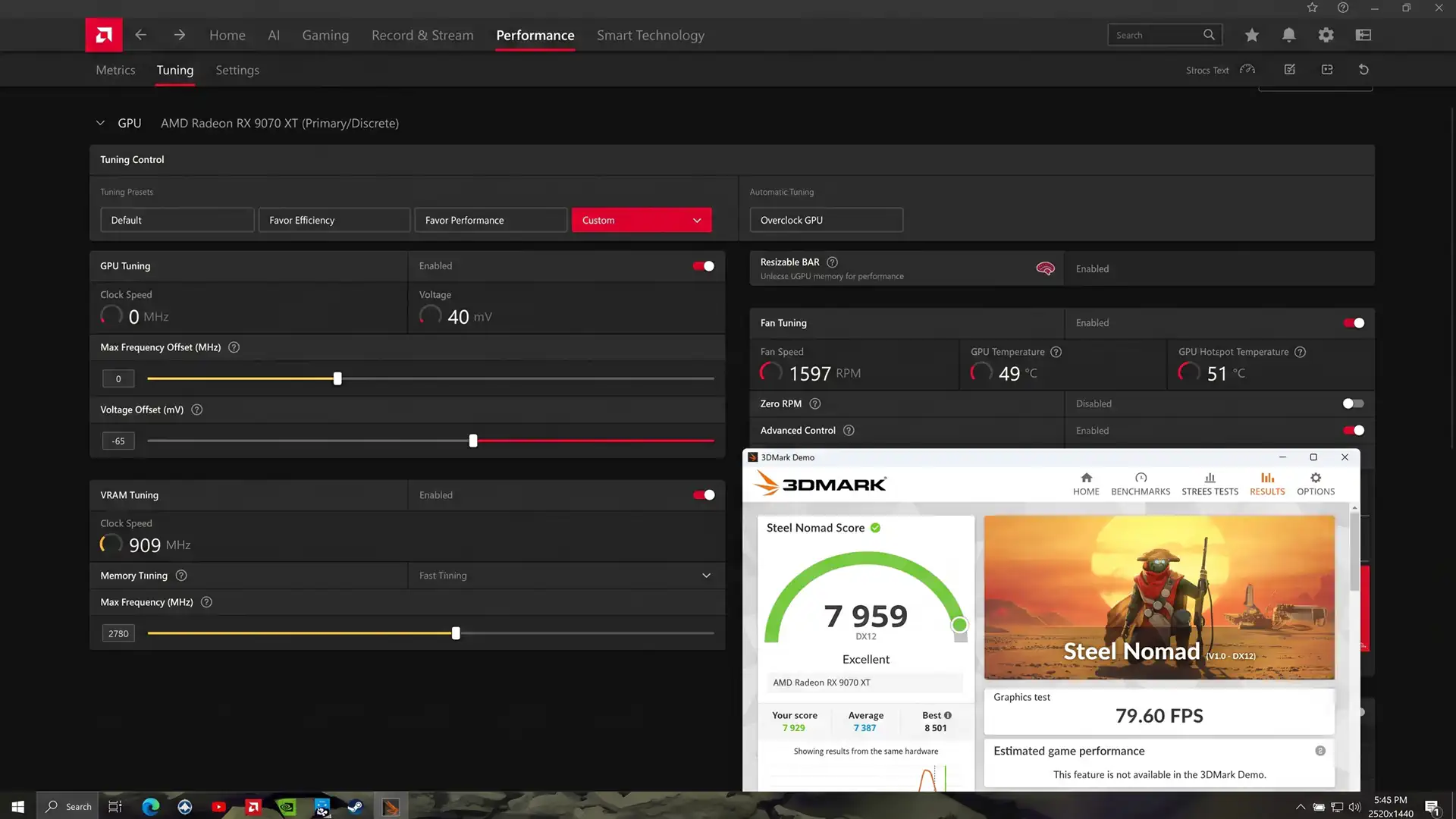Open the Custom preset dropdown
Screen dimensions: 1456x819
642,220
